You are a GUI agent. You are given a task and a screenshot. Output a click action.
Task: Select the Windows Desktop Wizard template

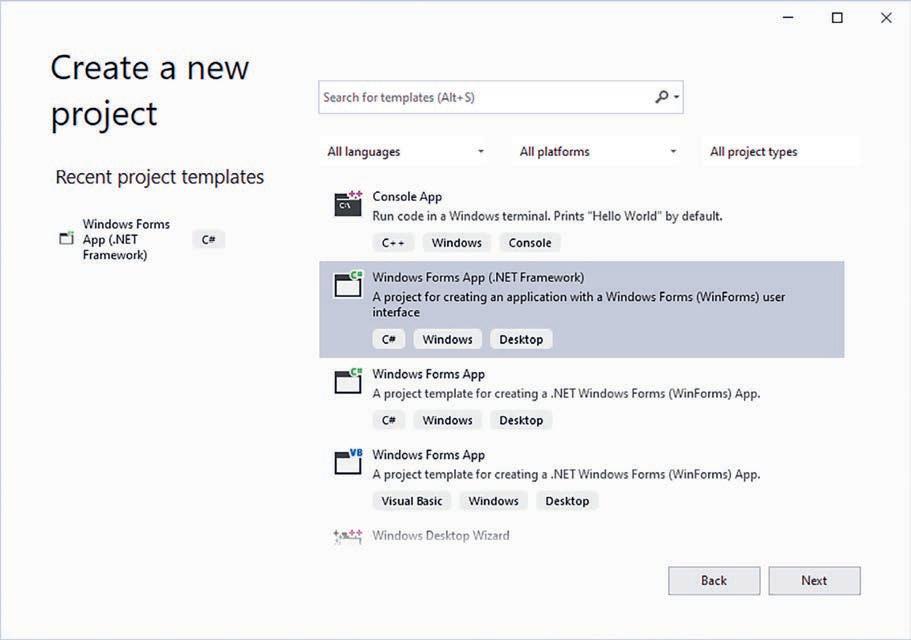tap(440, 535)
